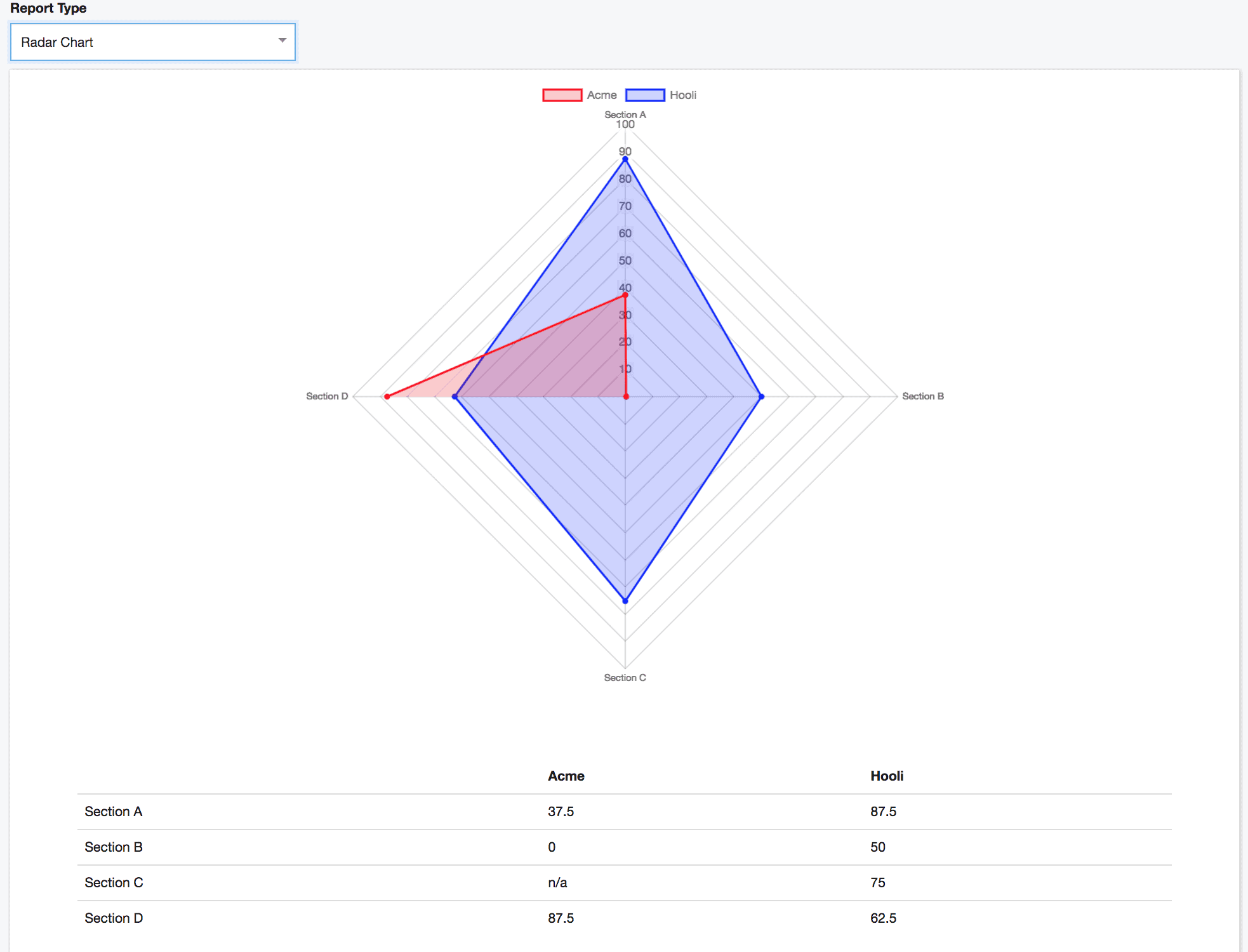Click the Hooli legend label

pos(683,95)
